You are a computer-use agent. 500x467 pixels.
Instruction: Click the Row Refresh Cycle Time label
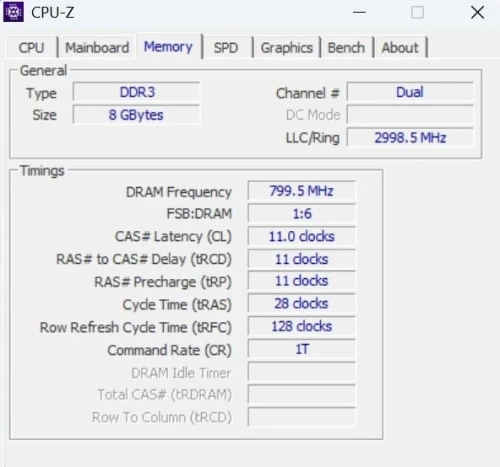135,327
